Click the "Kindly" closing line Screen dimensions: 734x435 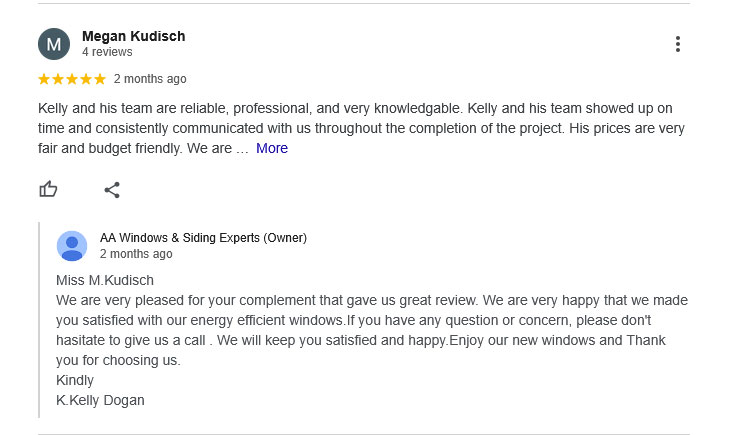[75, 380]
